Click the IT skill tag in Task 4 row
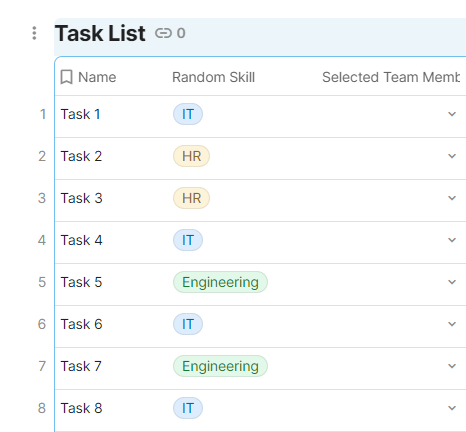466x432 pixels. pyautogui.click(x=188, y=240)
